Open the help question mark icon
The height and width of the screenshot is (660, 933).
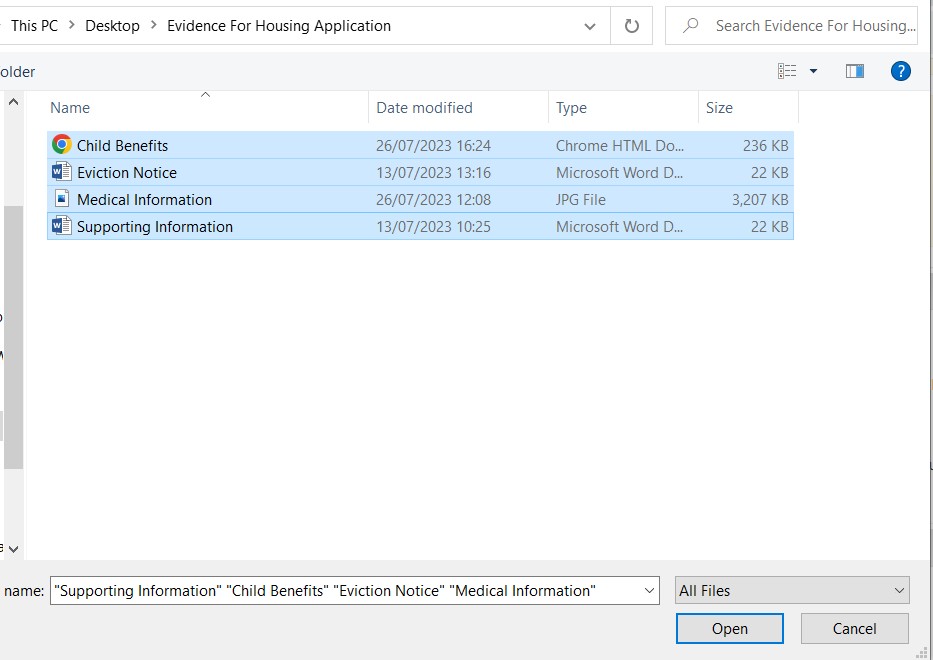(x=900, y=71)
